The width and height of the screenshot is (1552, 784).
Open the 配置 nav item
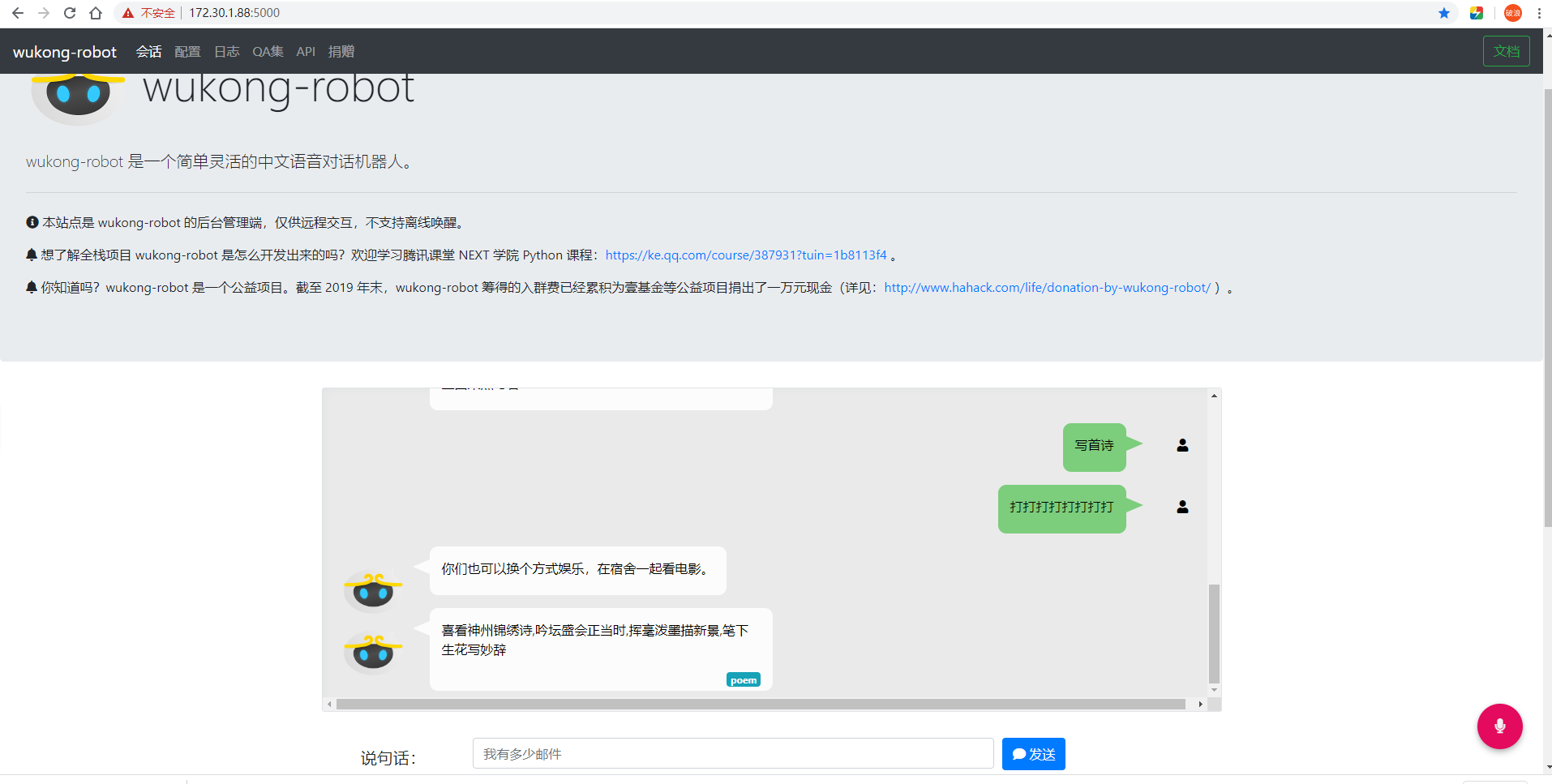(x=187, y=52)
